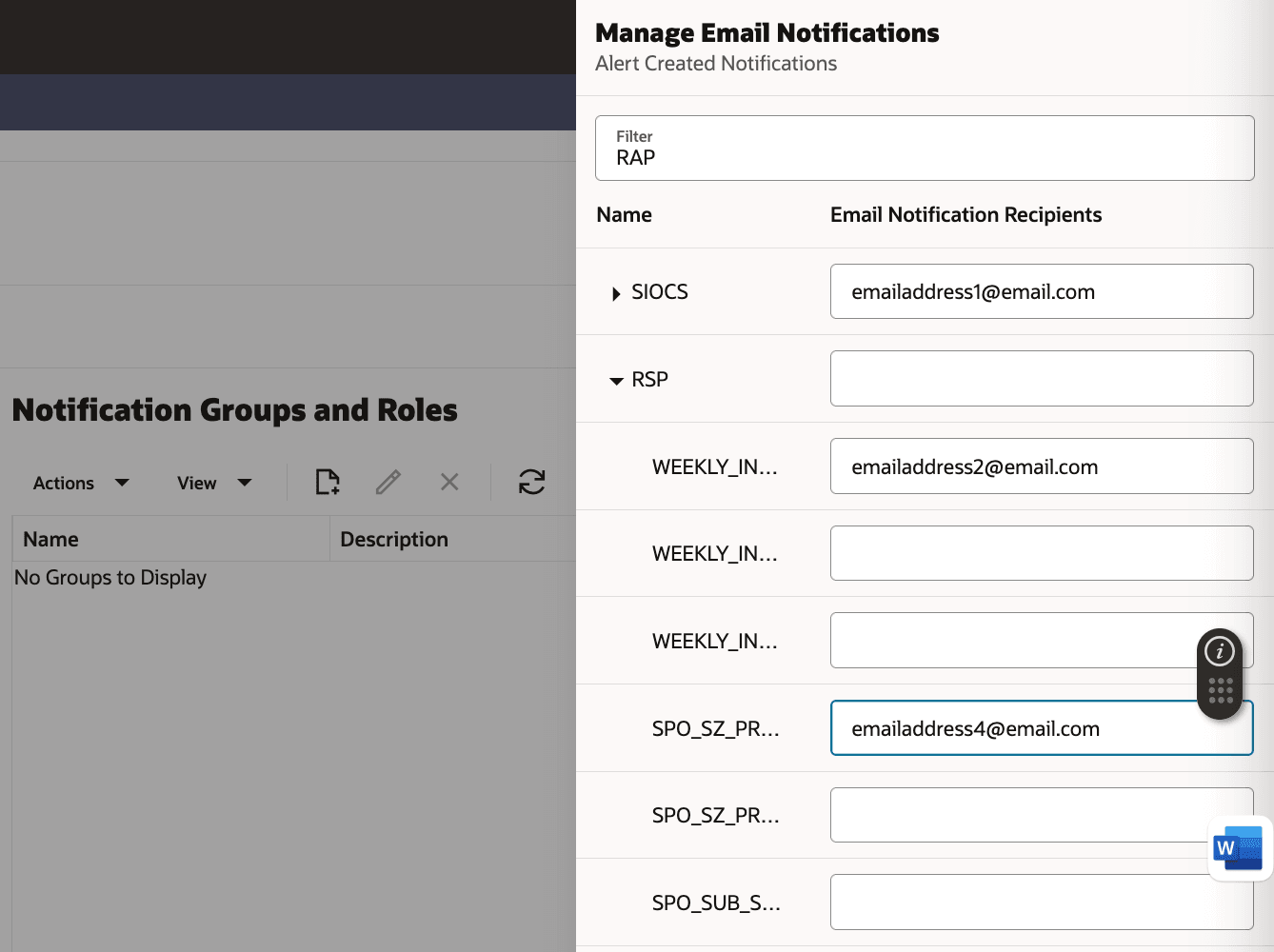Viewport: 1274px width, 952px height.
Task: Click the dotted grip on floating widget
Action: (x=1220, y=691)
